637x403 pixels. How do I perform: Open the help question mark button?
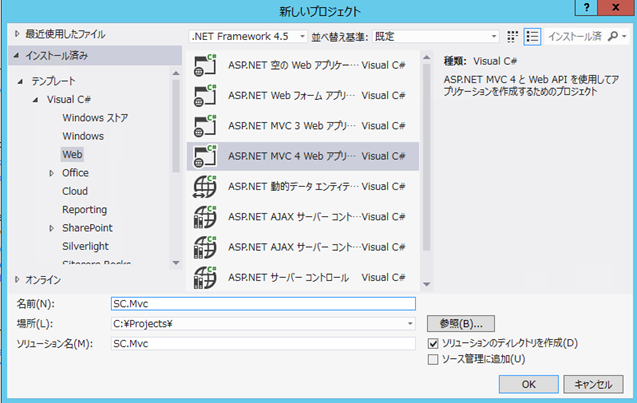pos(586,8)
